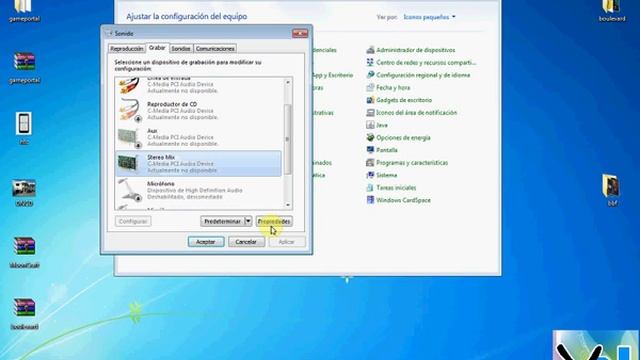
Task: Click the Propiedades button
Action: point(274,221)
